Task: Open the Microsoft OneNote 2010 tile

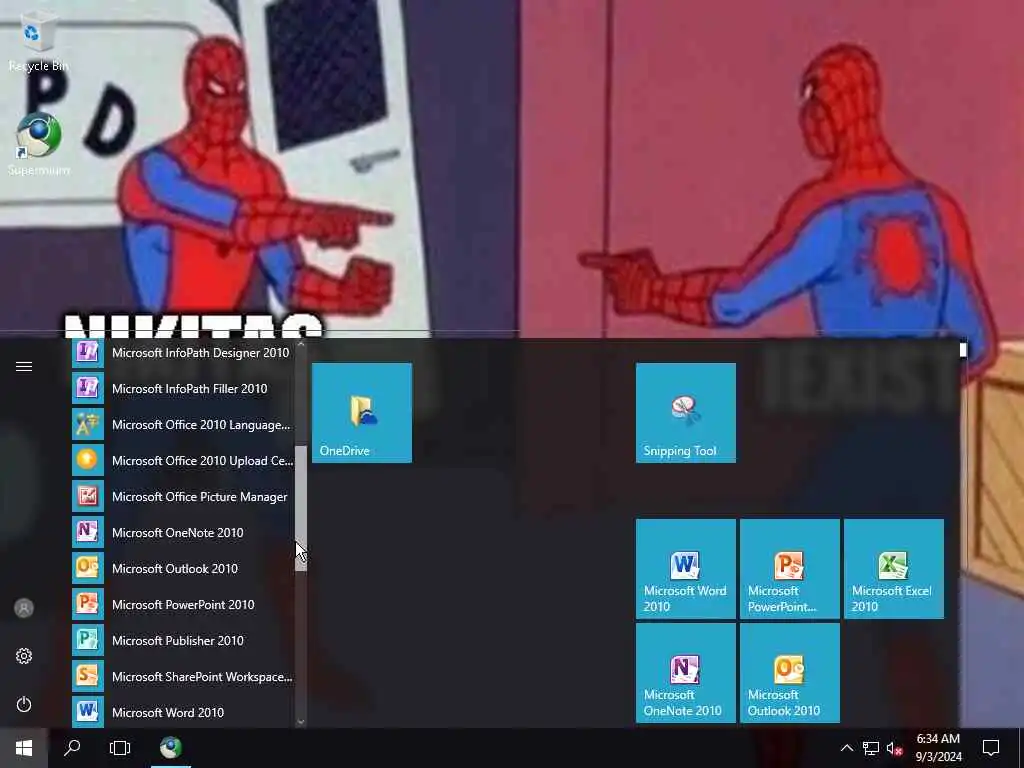Action: (686, 673)
